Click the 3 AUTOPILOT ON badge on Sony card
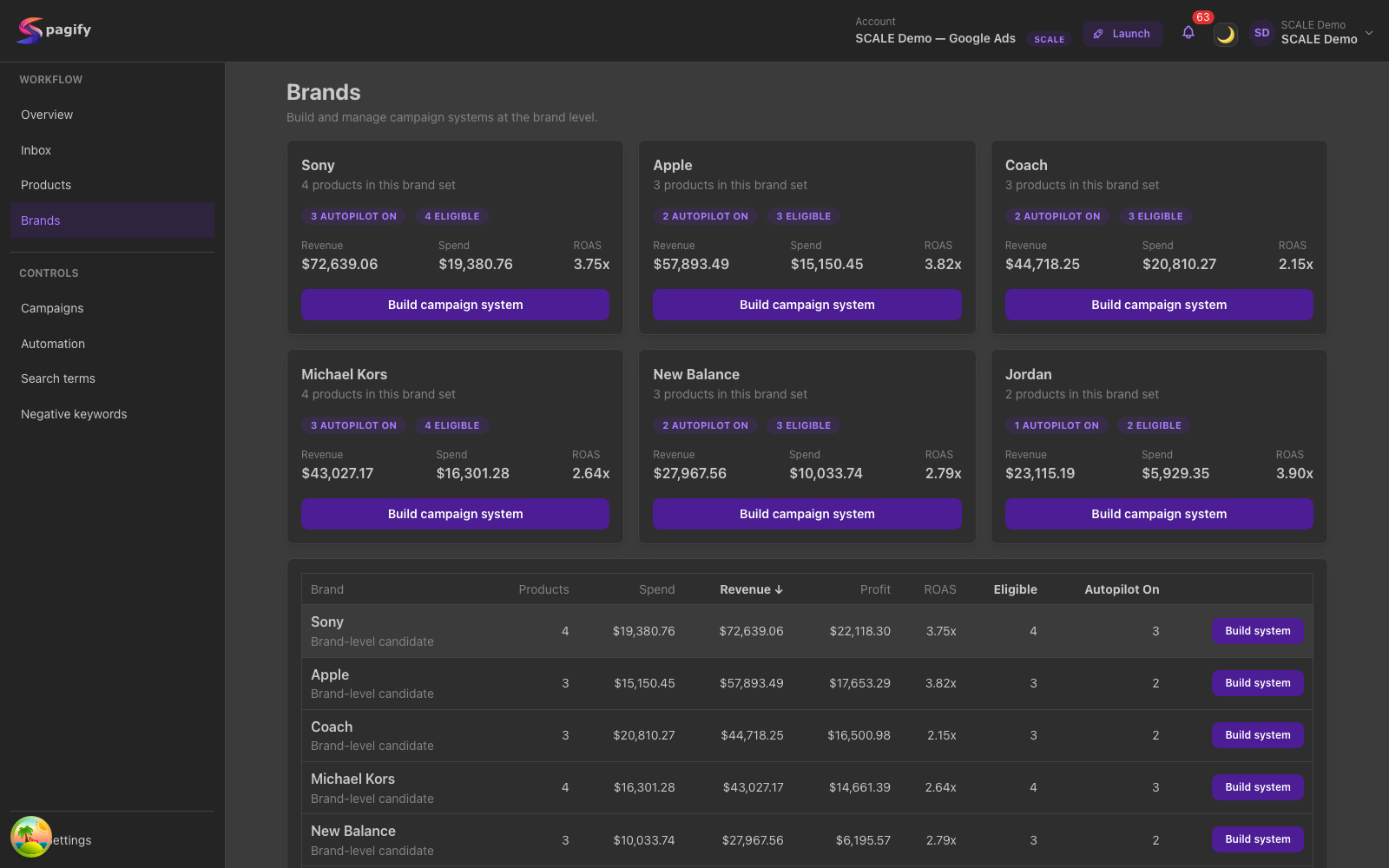The width and height of the screenshot is (1389, 868). click(x=353, y=216)
